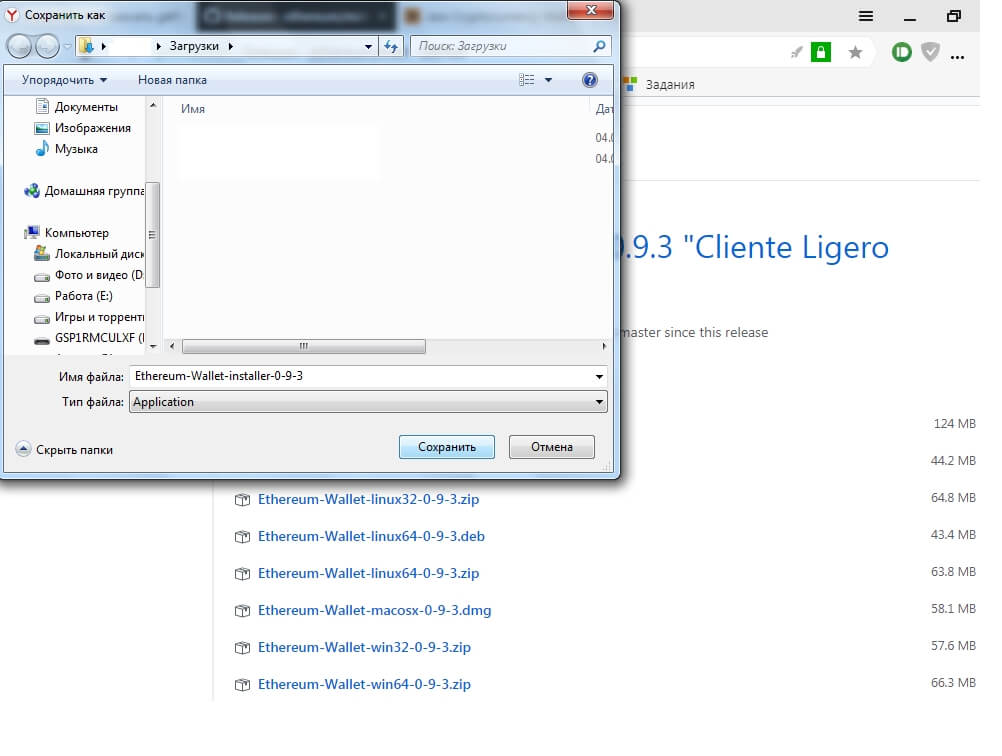Viewport: 1002px width, 756px height.
Task: Click the 124 MB file size text
Action: 955,424
